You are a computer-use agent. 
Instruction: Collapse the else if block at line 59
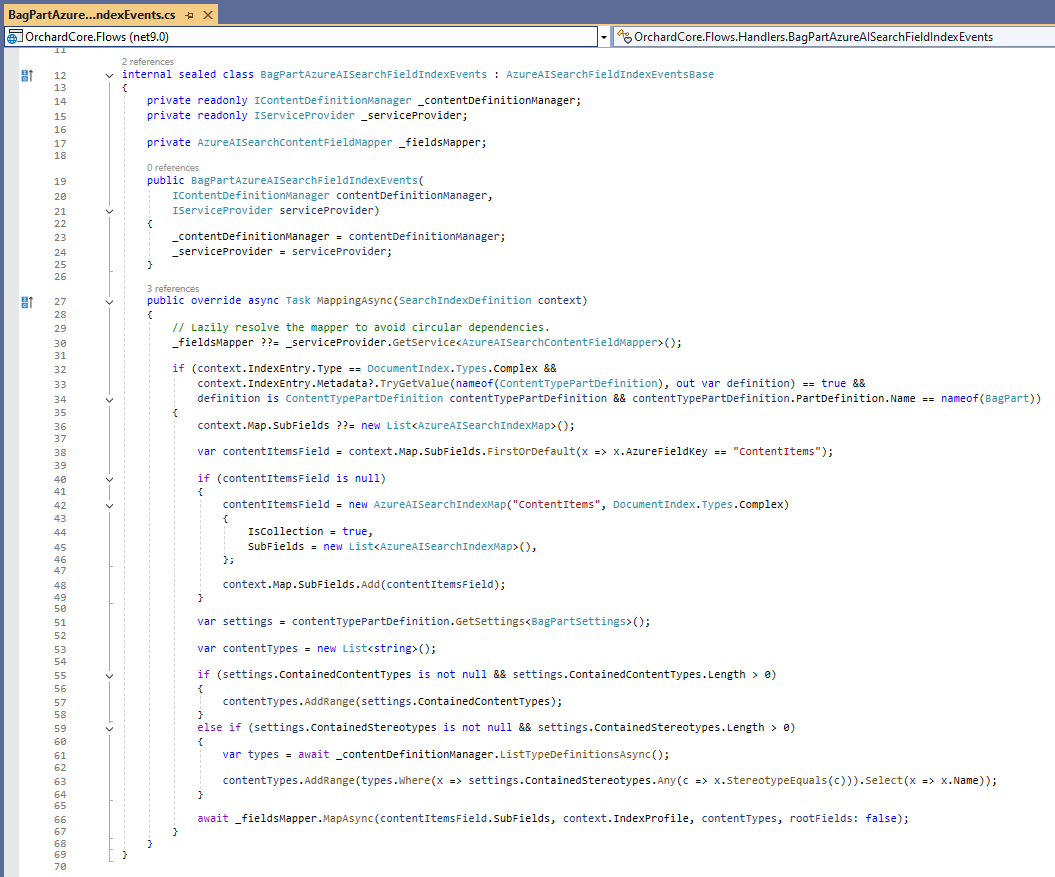(109, 729)
